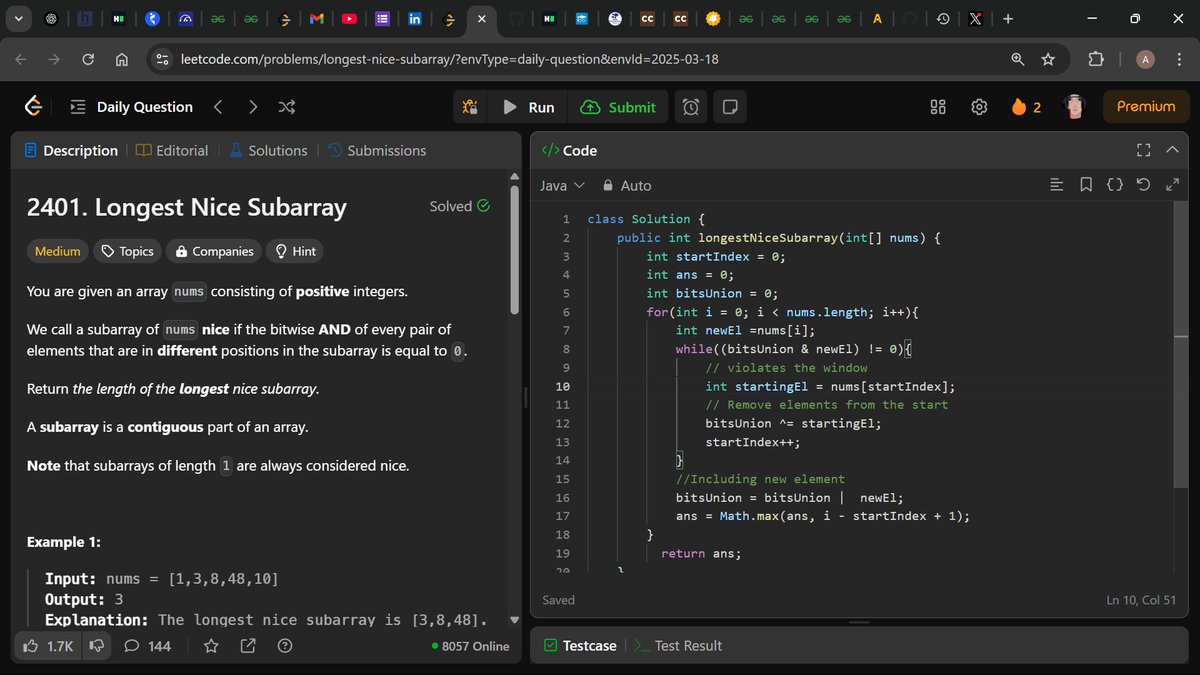
Task: Click the Premium button
Action: tap(1145, 106)
